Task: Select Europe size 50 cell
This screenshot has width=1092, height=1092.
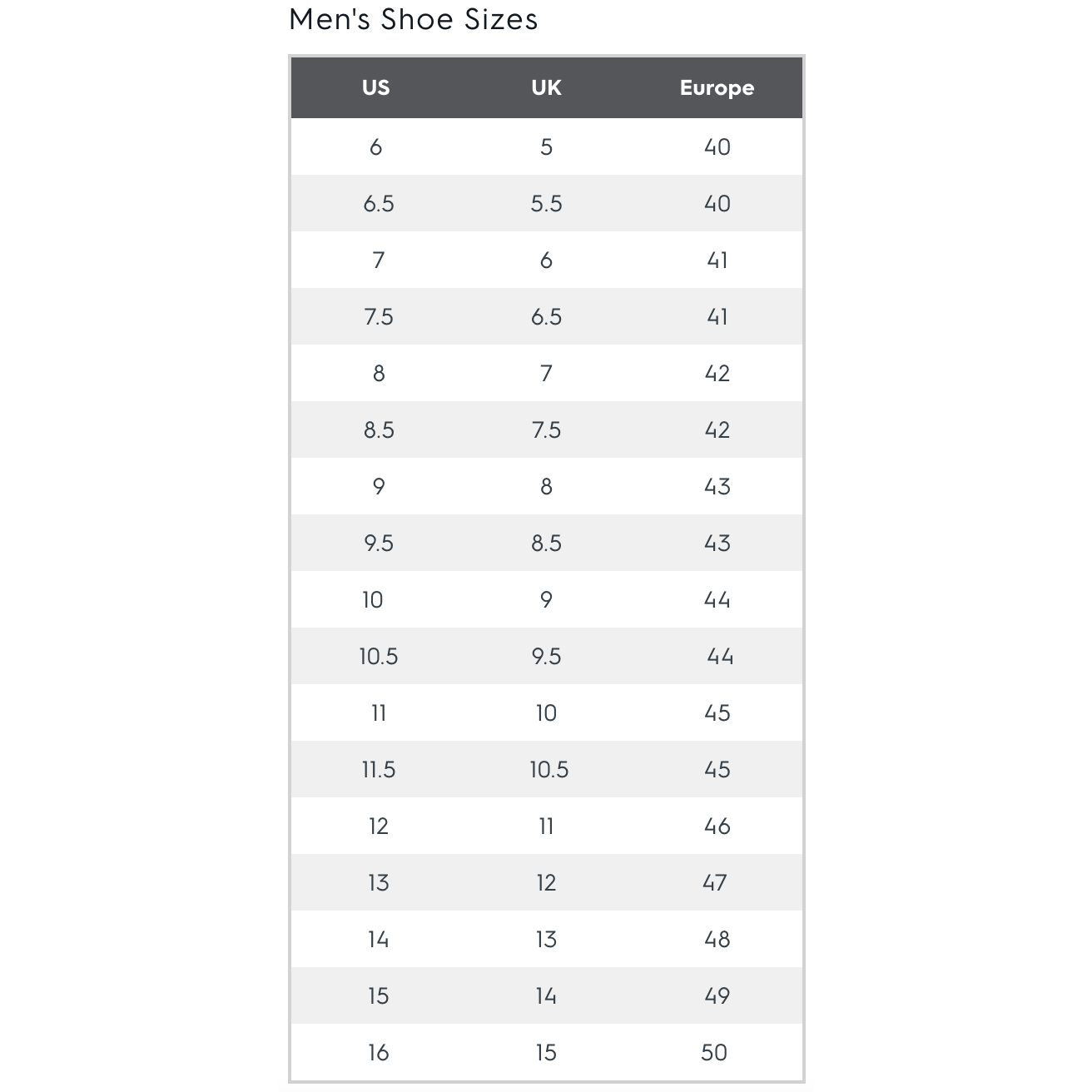Action: click(714, 1053)
